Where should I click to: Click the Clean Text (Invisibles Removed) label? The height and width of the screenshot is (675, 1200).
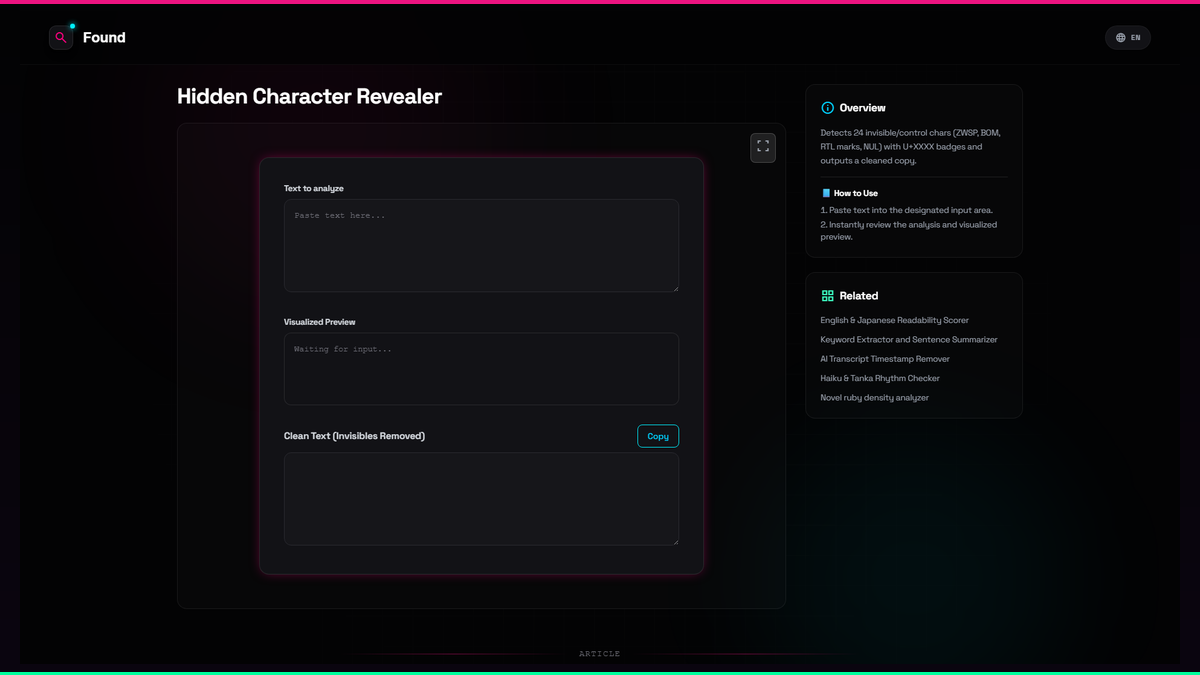tap(354, 436)
